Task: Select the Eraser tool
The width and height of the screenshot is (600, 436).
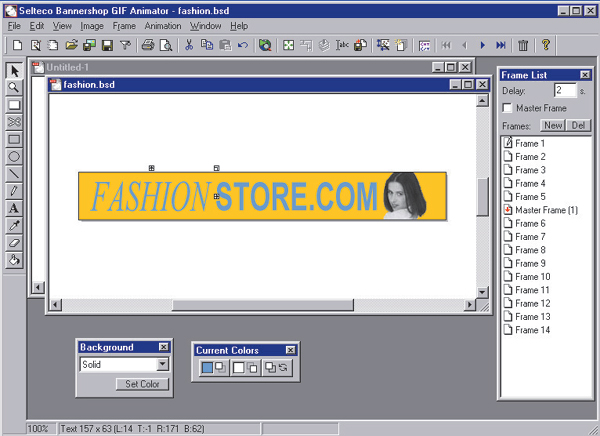Action: 14,243
